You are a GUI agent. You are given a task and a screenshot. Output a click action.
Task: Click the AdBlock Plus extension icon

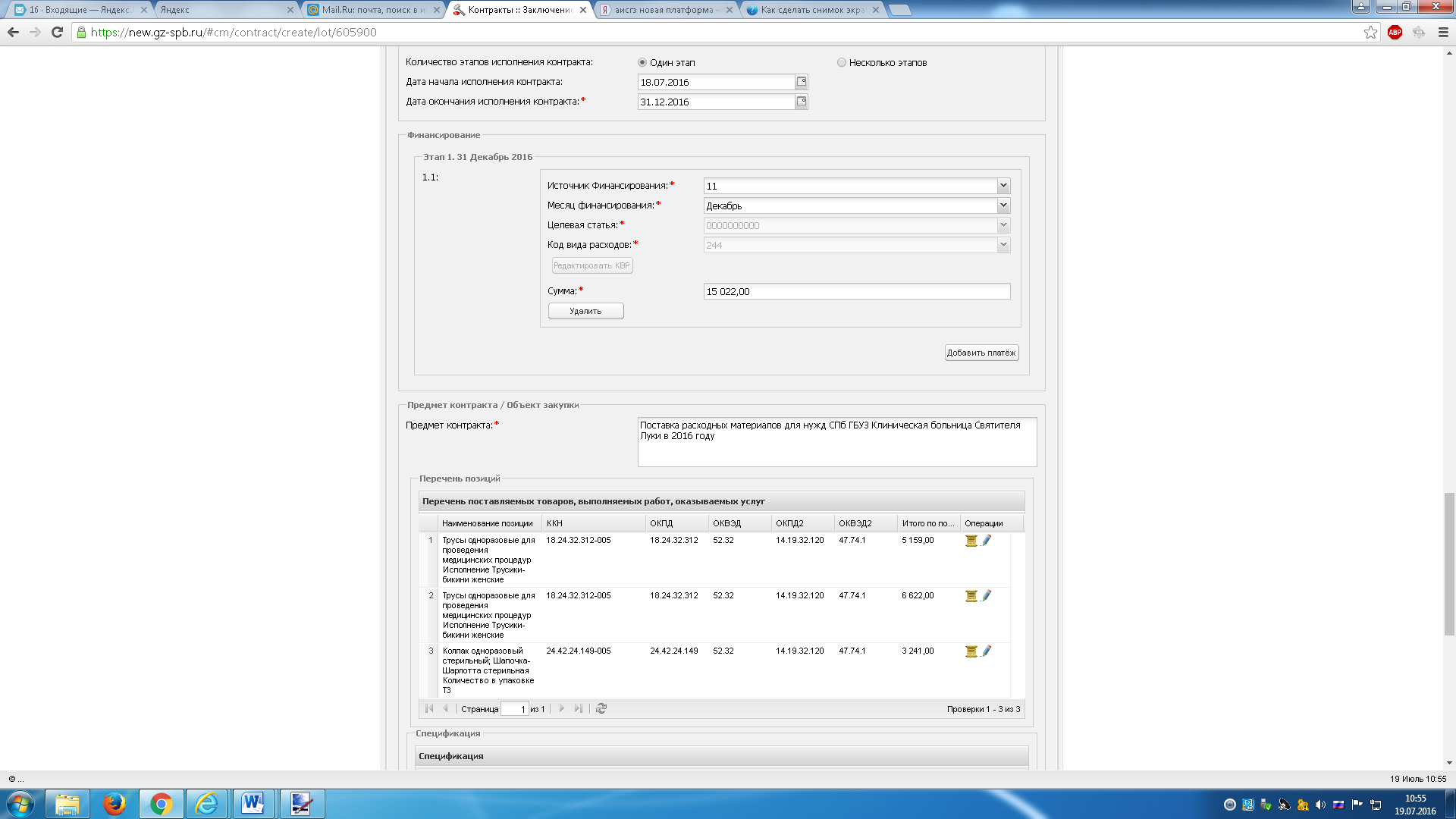1395,33
